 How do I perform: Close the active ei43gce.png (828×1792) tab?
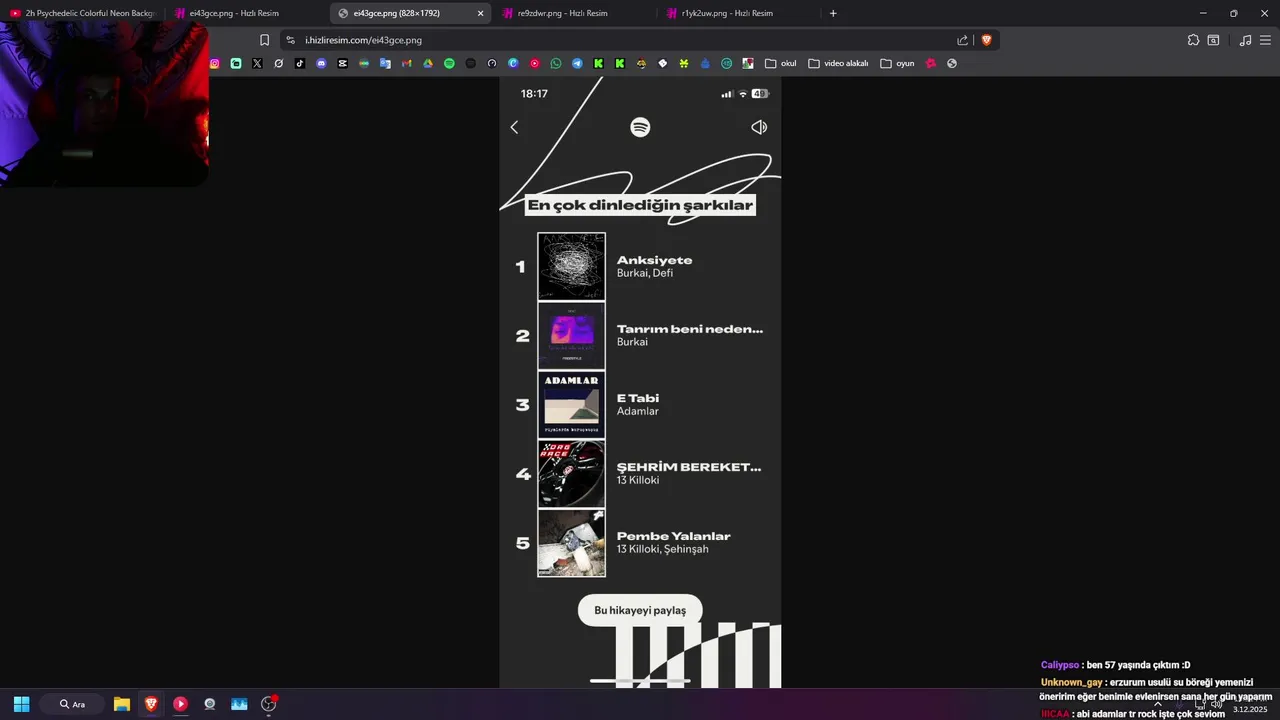[481, 13]
